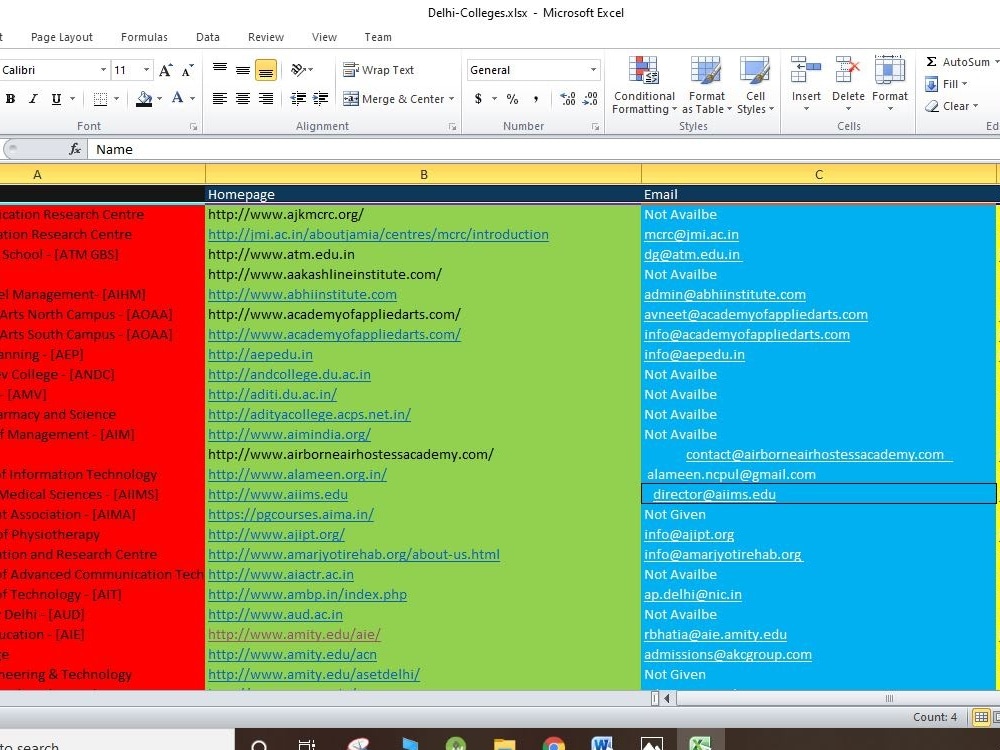Apply Accounting dollar number format
This screenshot has height=750, width=1000.
tap(478, 99)
